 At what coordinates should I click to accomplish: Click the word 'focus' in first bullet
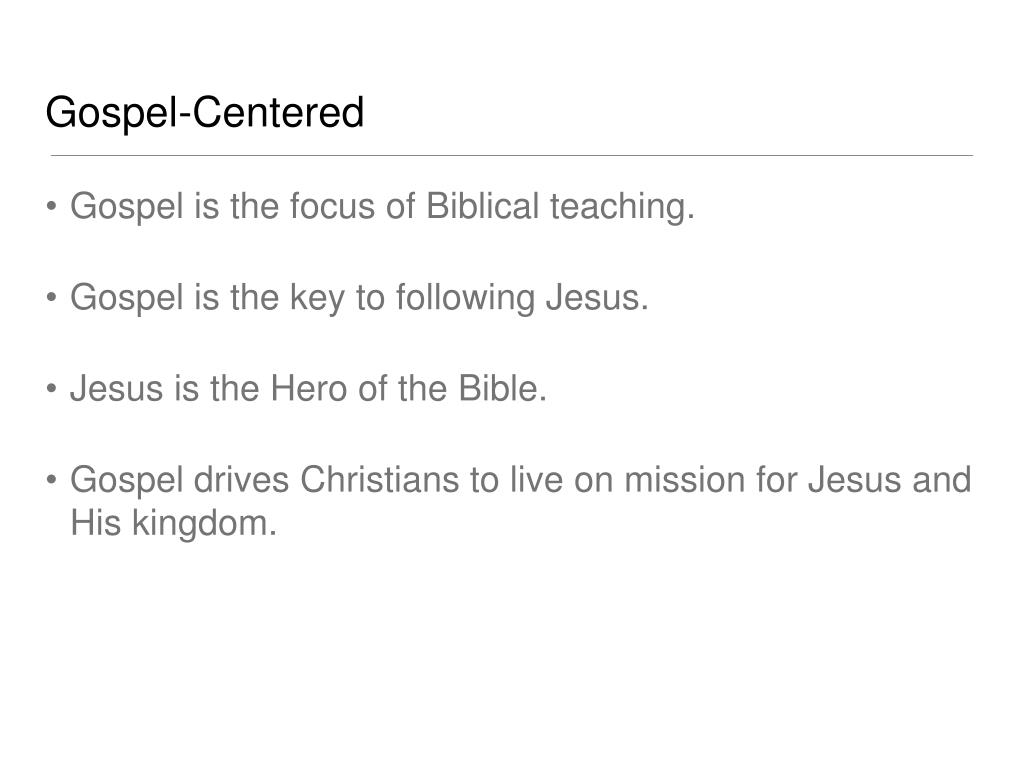tap(332, 206)
